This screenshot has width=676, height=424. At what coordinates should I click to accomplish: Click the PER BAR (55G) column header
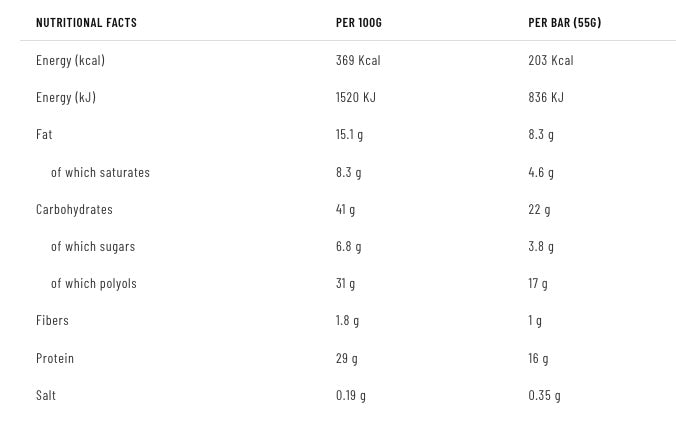[x=564, y=22]
